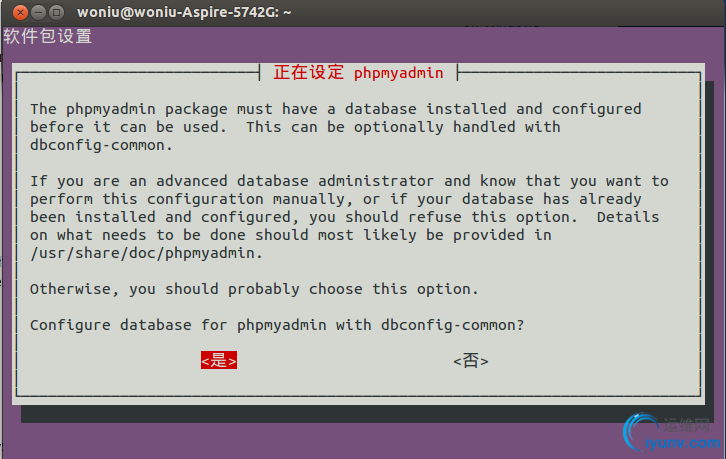The image size is (726, 459).
Task: Click the 正在设定 phpmyadmin dialog title
Action: click(358, 72)
